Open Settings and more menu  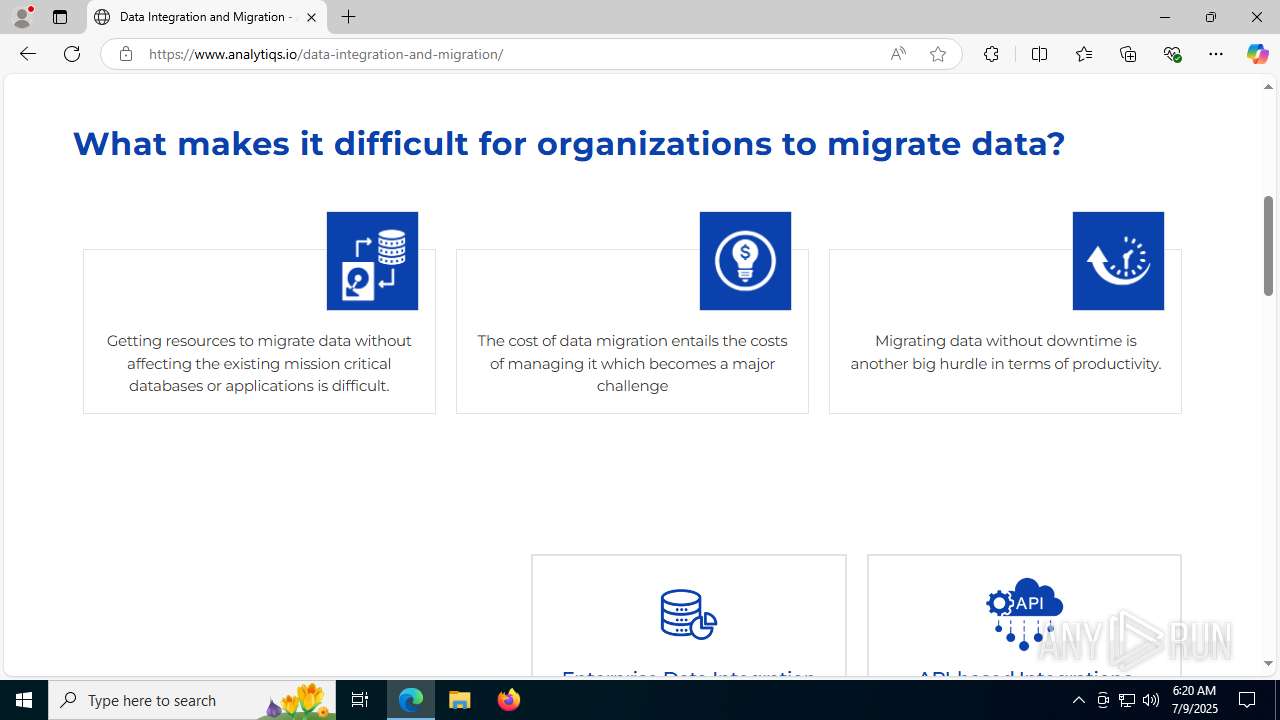click(x=1216, y=54)
